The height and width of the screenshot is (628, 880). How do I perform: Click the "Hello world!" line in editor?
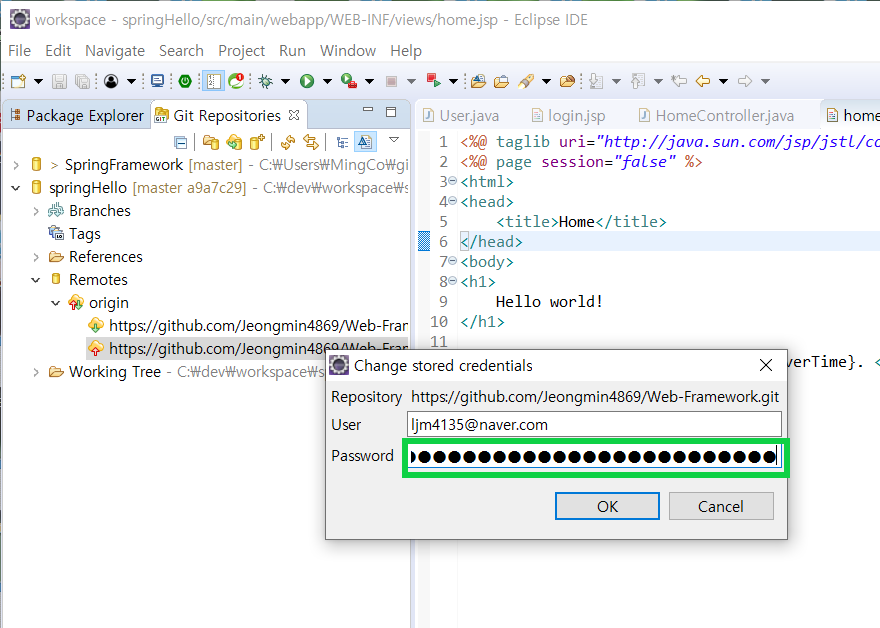coord(549,302)
